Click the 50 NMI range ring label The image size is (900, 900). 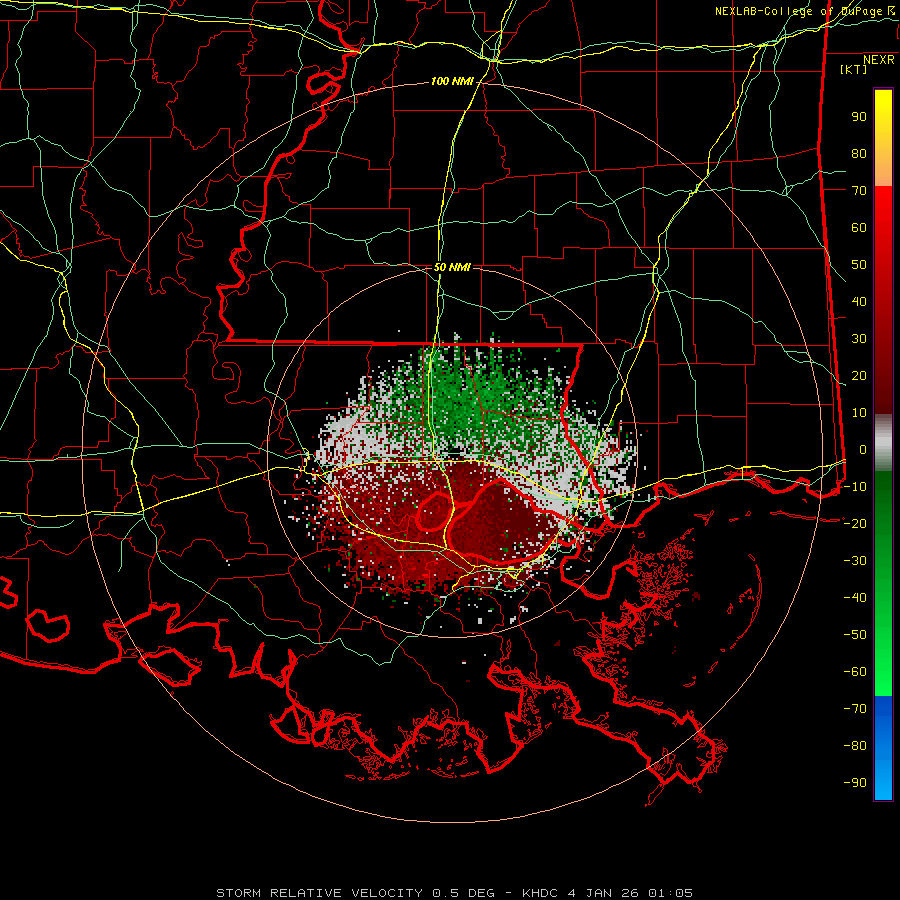[452, 267]
